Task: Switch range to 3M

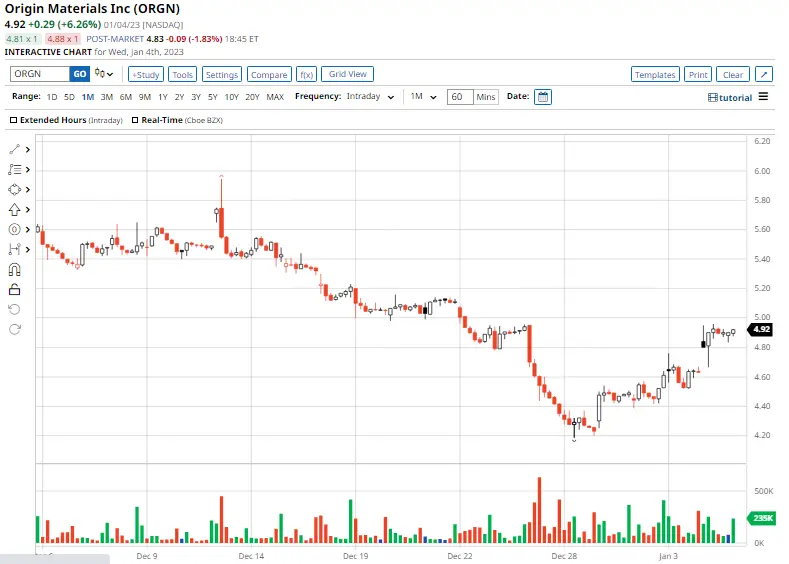Action: (x=107, y=97)
